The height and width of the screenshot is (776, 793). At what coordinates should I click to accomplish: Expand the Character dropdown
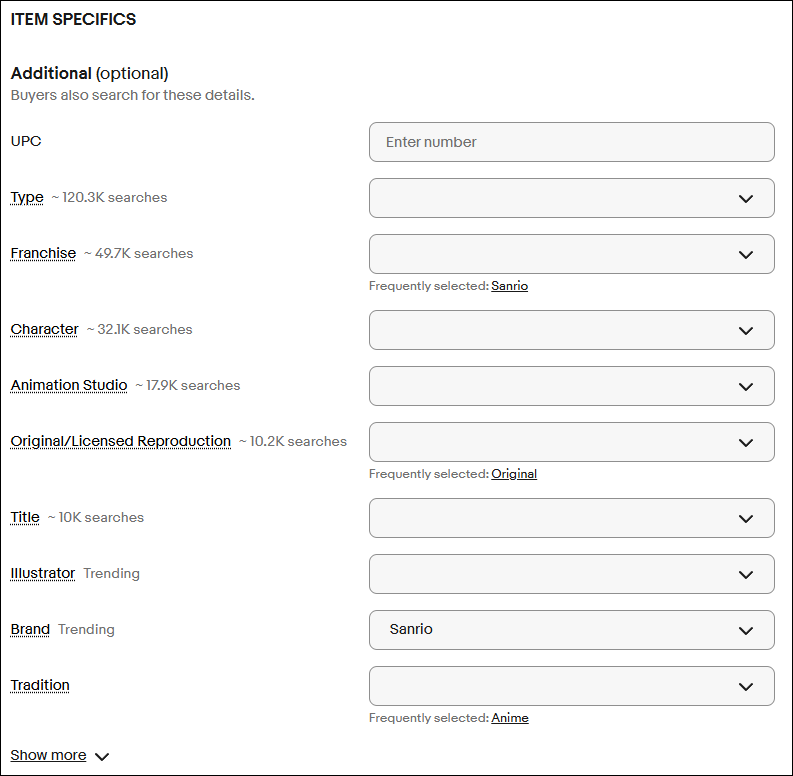click(x=571, y=330)
